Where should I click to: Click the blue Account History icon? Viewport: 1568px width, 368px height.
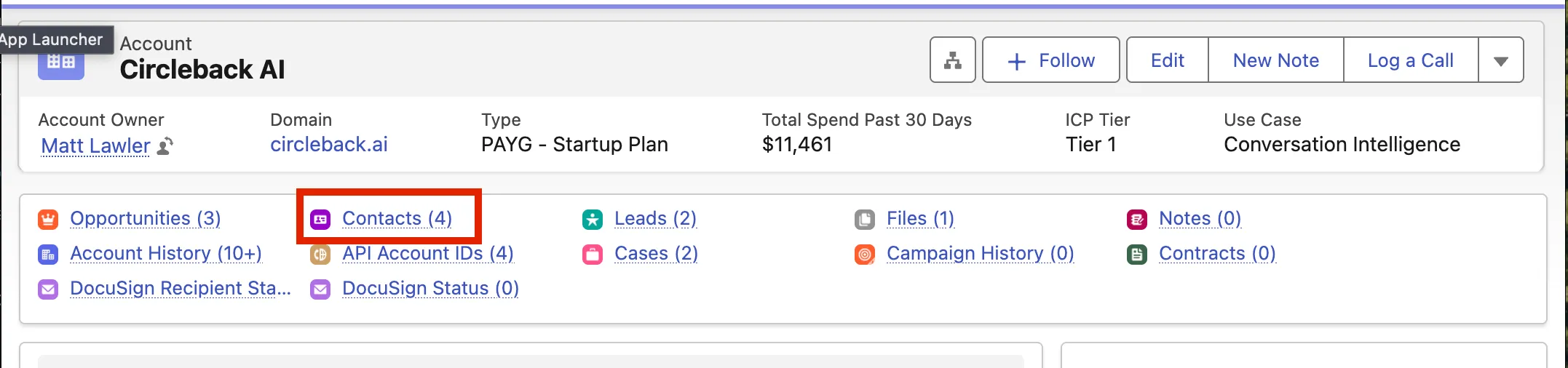click(48, 254)
